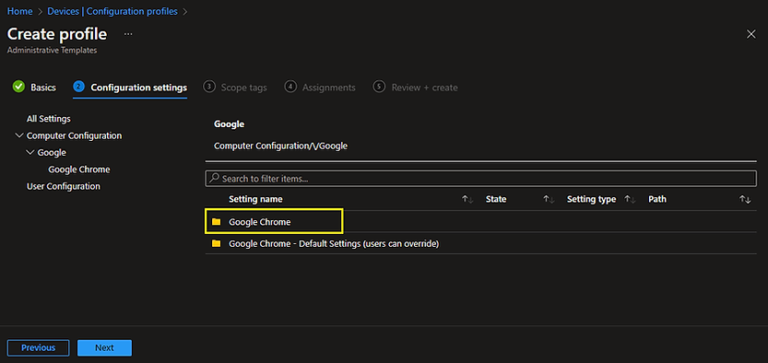The image size is (768, 363).
Task: Select All Settings in the tree
Action: [48, 119]
